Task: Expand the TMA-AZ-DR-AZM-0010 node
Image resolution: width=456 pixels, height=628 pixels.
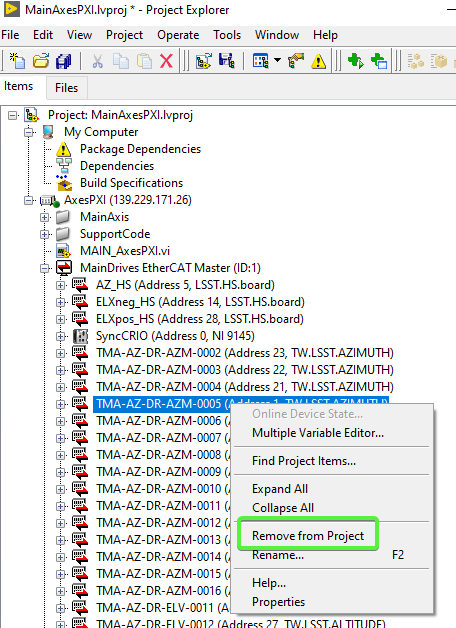Action: pos(60,489)
